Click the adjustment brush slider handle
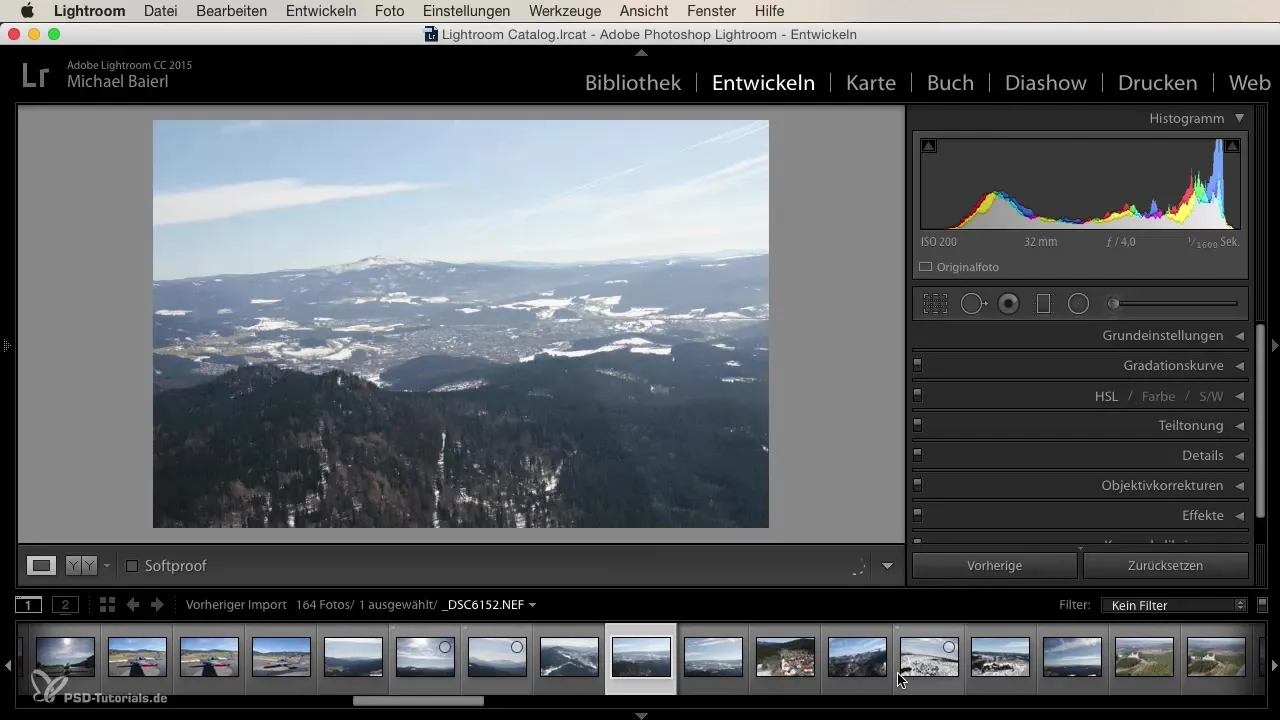Viewport: 1280px width, 720px height. pyautogui.click(x=1112, y=304)
